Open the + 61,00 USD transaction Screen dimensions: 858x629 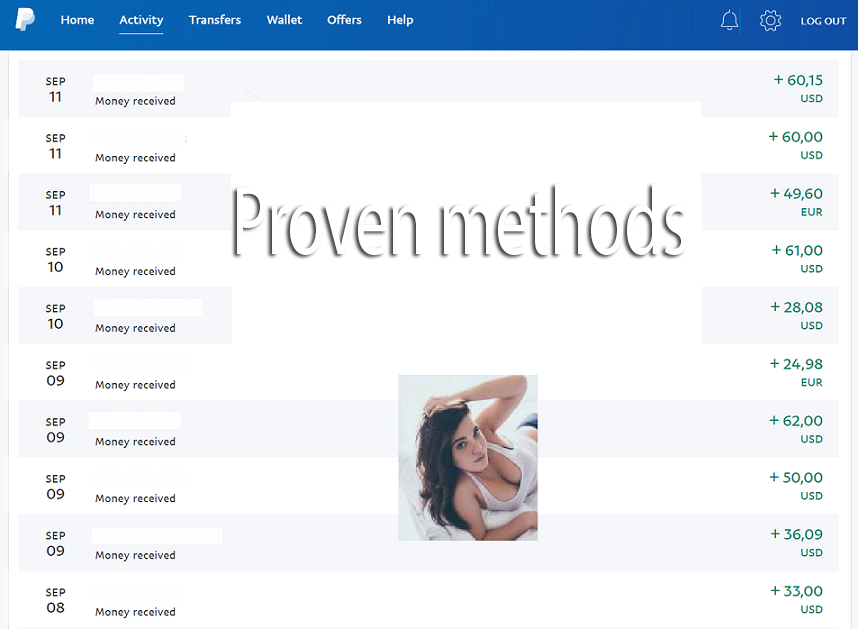pos(428,259)
